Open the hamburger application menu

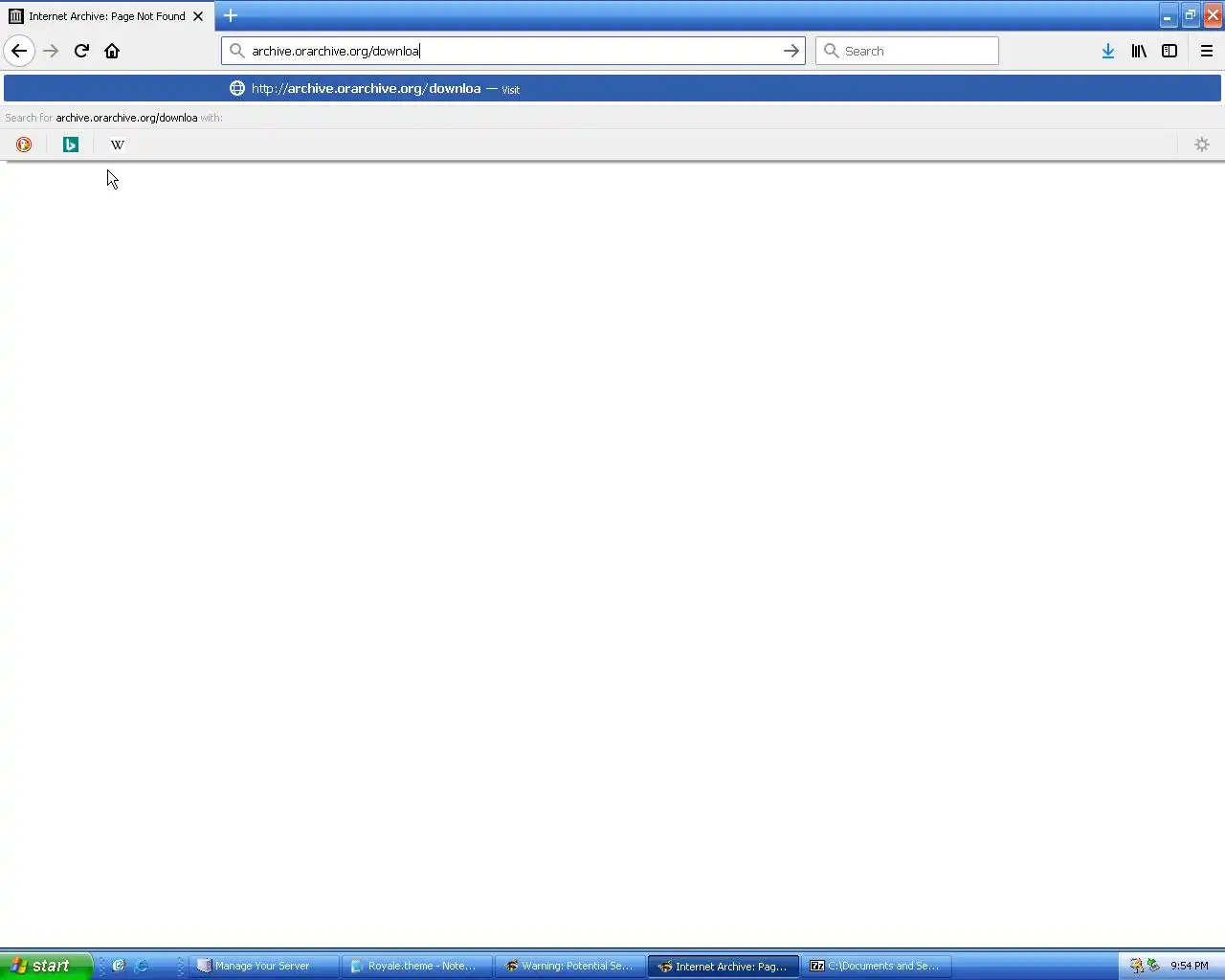click(1207, 51)
